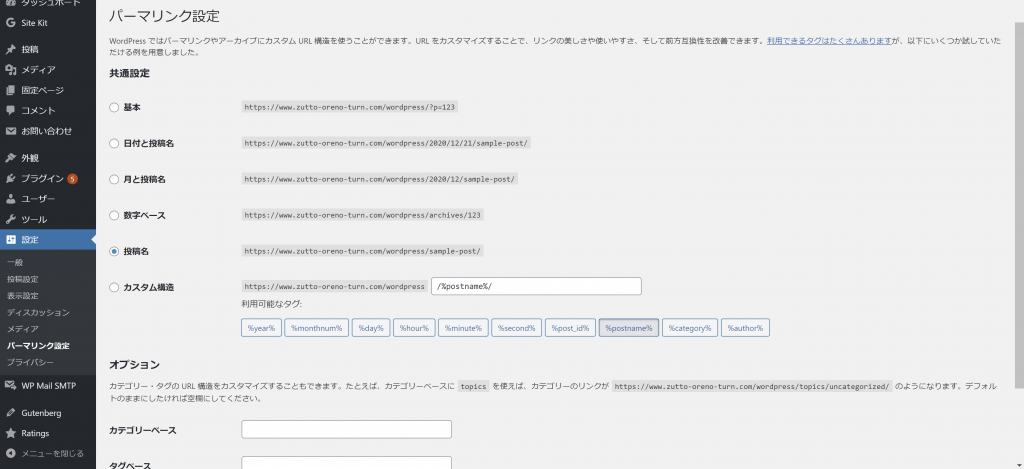This screenshot has width=1024, height=469.
Task: Click the カテゴリーベース input field
Action: [x=346, y=429]
